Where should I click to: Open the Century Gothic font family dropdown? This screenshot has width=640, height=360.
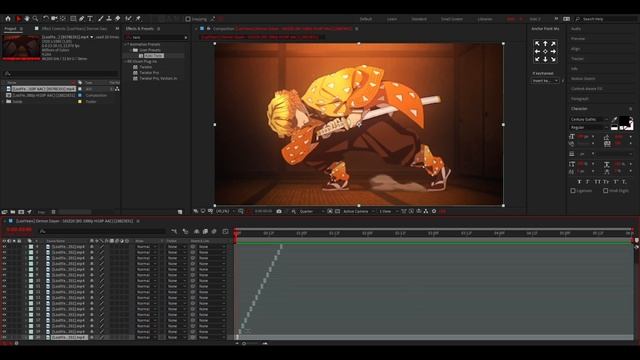pos(589,119)
